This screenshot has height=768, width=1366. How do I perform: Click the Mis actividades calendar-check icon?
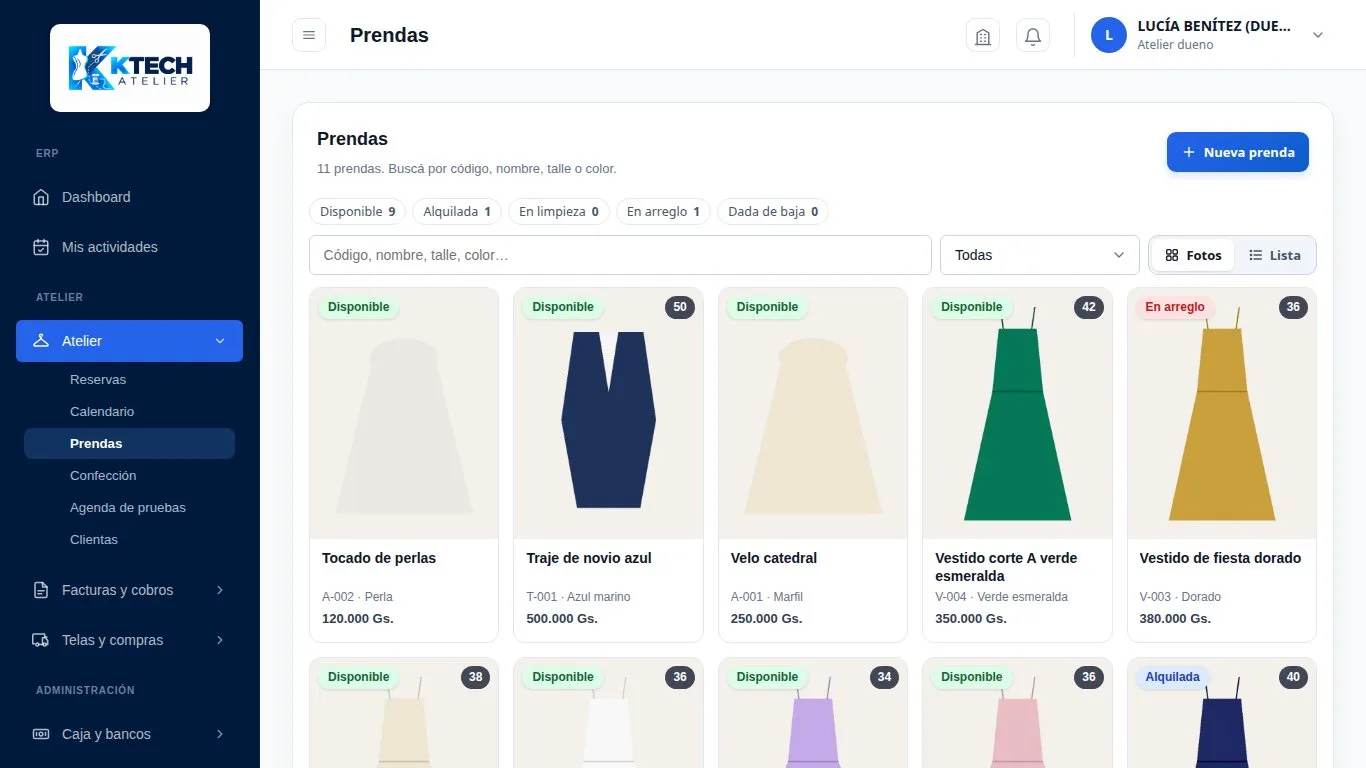point(41,247)
